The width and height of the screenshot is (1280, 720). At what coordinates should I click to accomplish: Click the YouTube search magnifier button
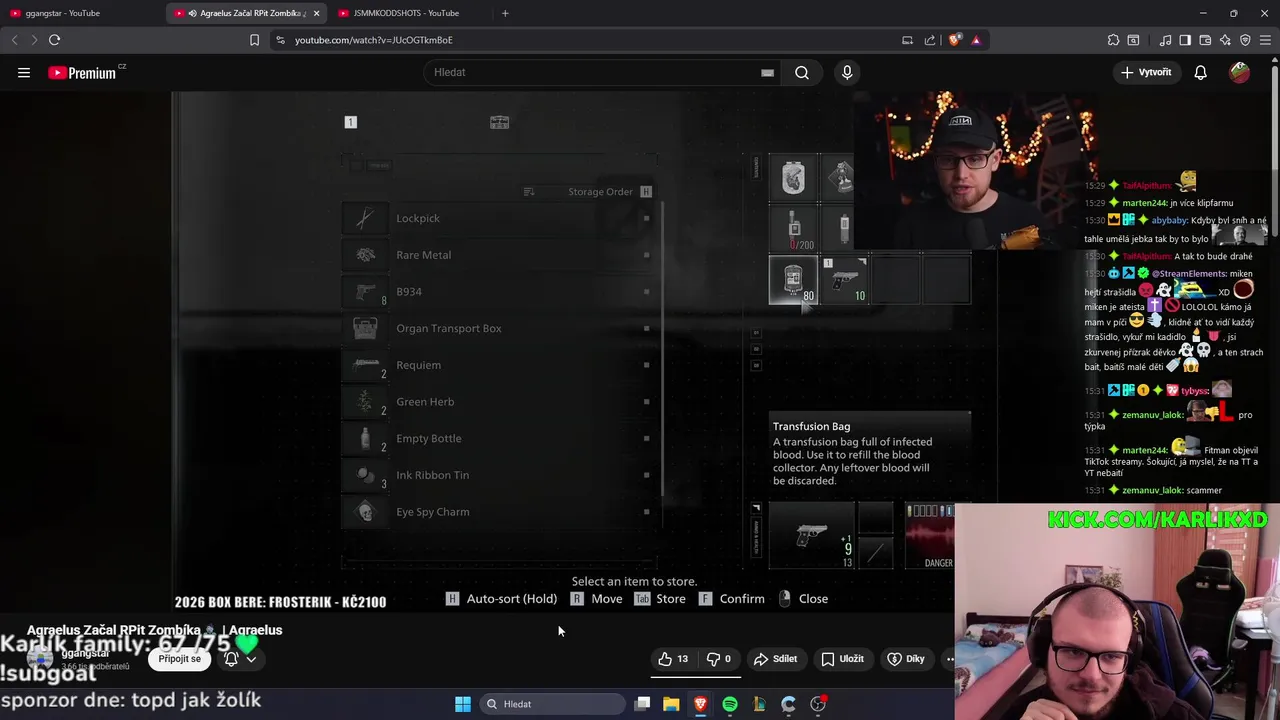click(x=802, y=72)
